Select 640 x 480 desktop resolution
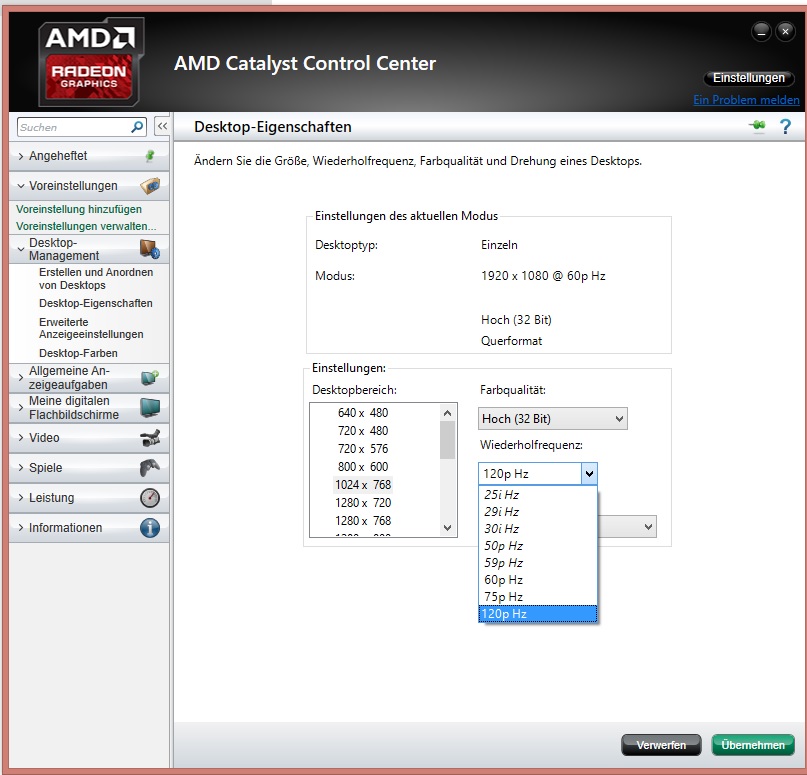The width and height of the screenshot is (807, 775). pos(363,413)
